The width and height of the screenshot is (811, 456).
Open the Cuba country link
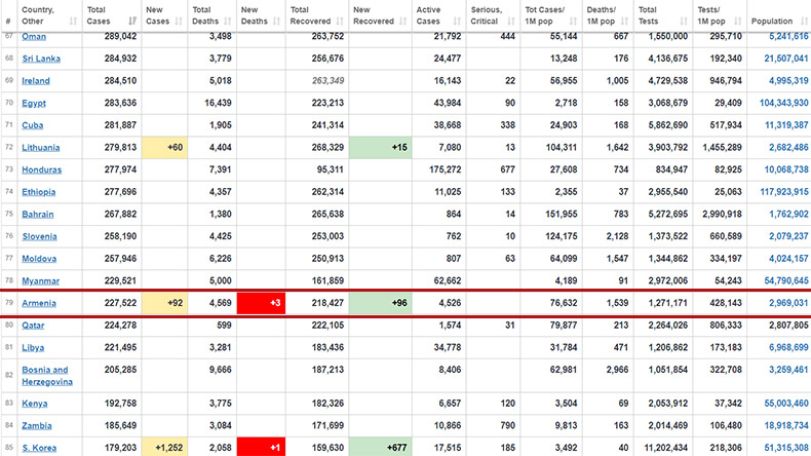click(x=32, y=126)
